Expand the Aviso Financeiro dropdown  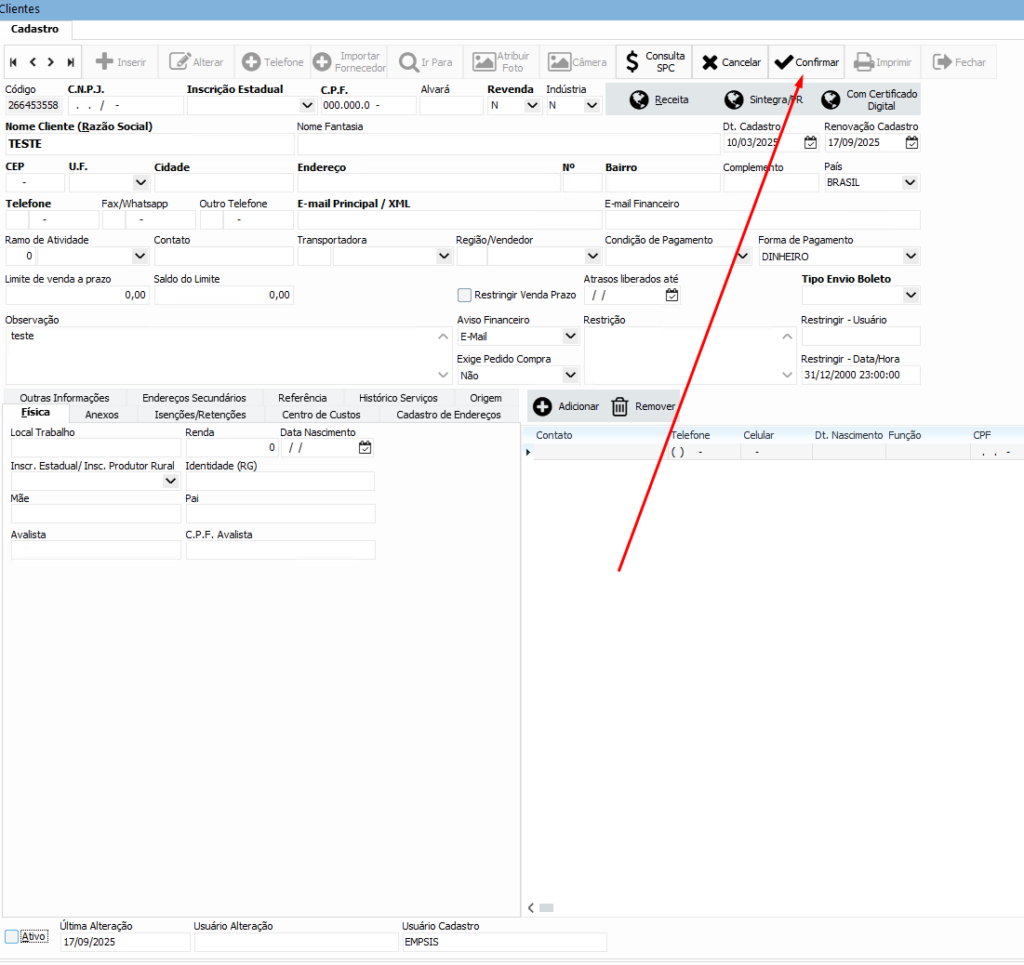pos(570,337)
